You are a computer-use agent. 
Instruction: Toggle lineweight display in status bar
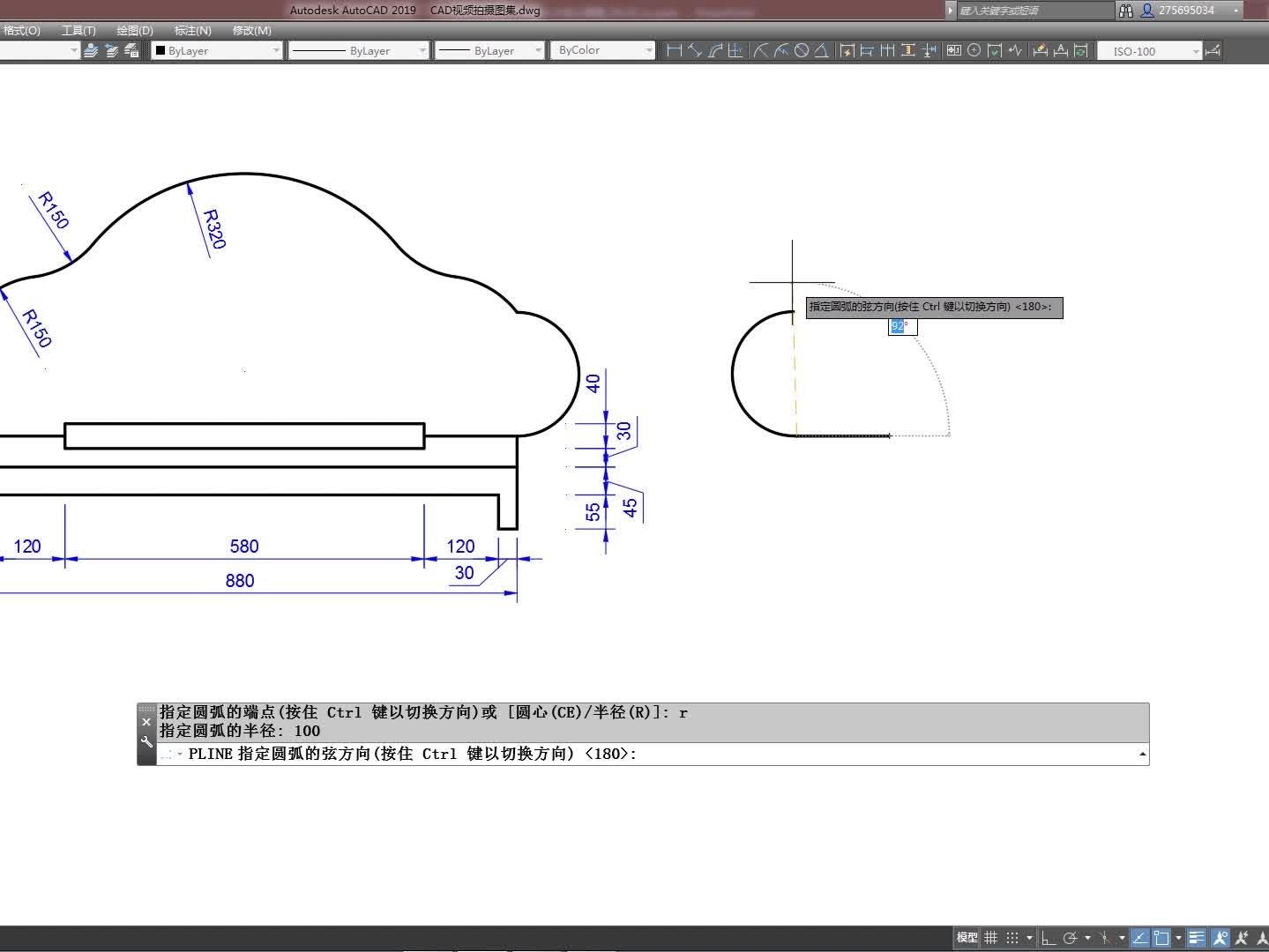click(1196, 938)
